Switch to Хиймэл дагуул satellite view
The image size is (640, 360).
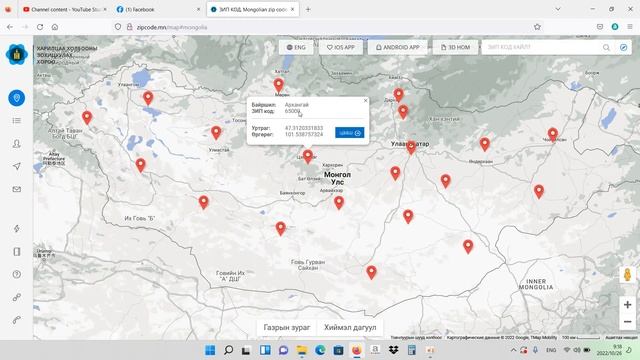coord(350,327)
